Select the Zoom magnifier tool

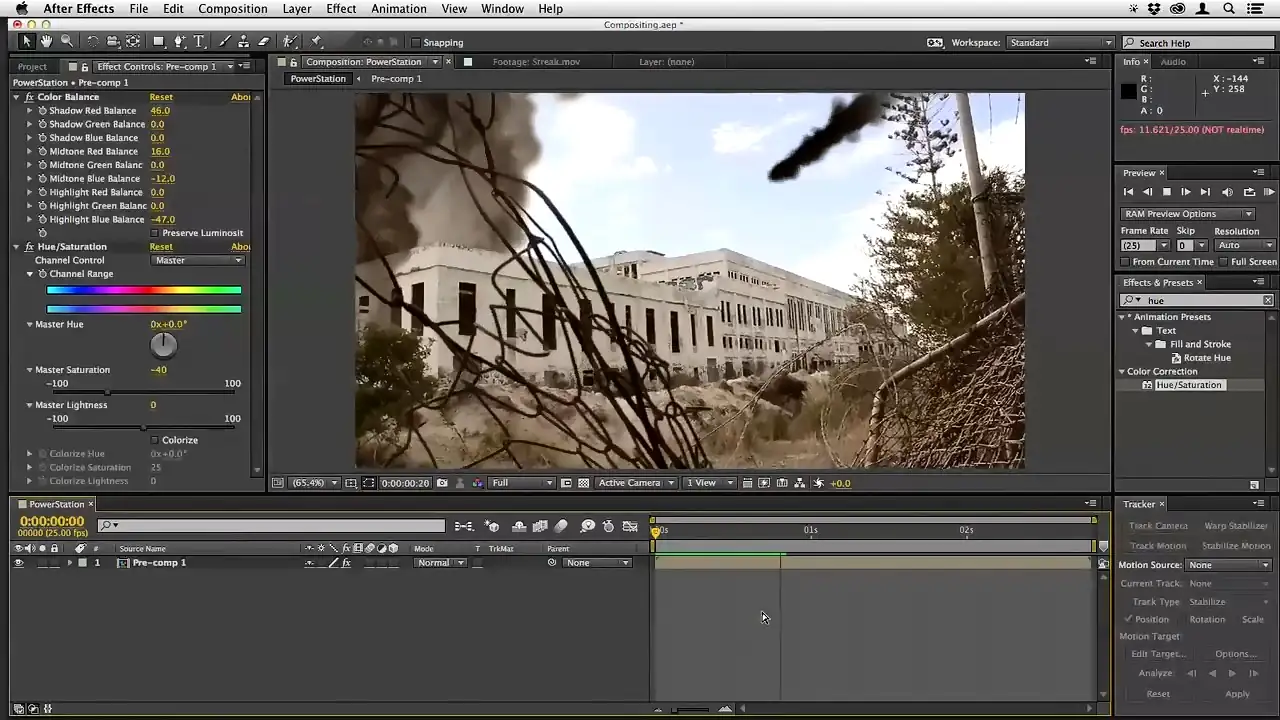(67, 42)
